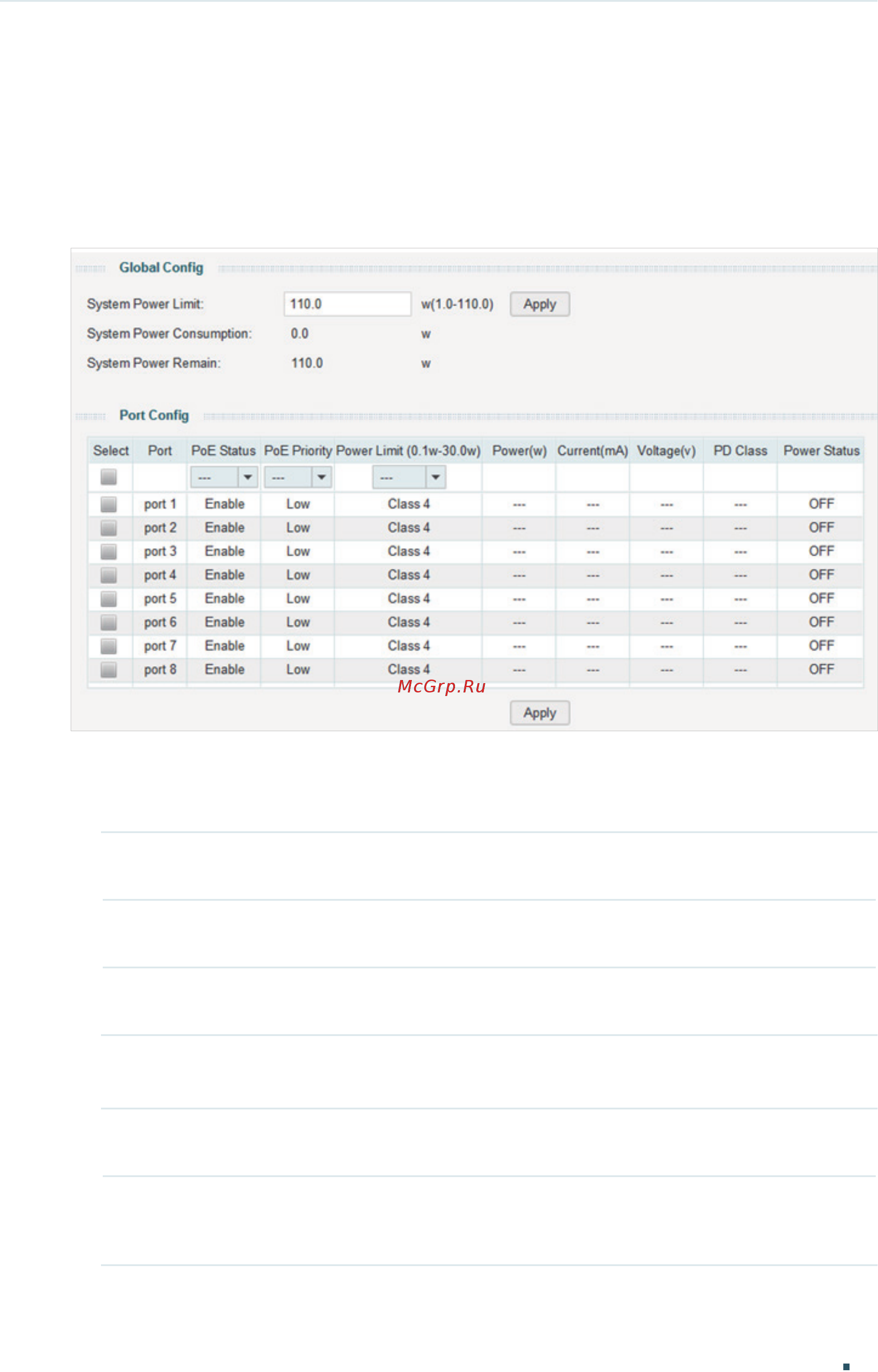Screen dimensions: 878x1372
Task: Click the System Power Remain value 110.0
Action: (307, 364)
